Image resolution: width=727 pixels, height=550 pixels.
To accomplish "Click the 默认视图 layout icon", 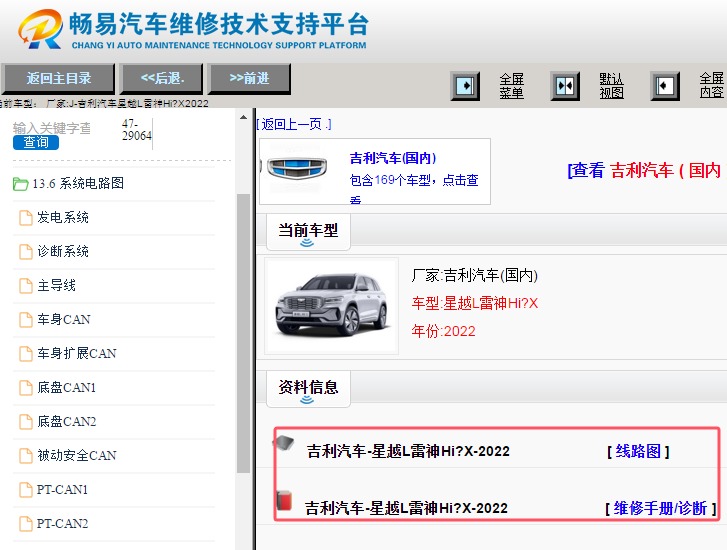I will [x=565, y=86].
